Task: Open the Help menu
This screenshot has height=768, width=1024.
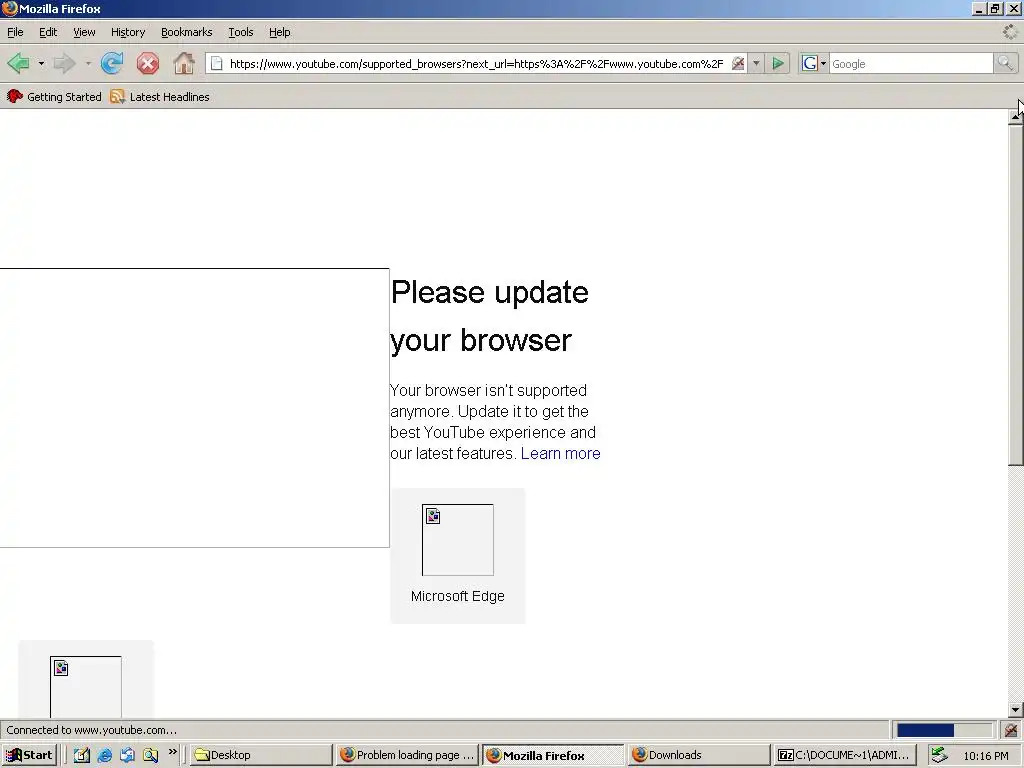Action: point(280,32)
